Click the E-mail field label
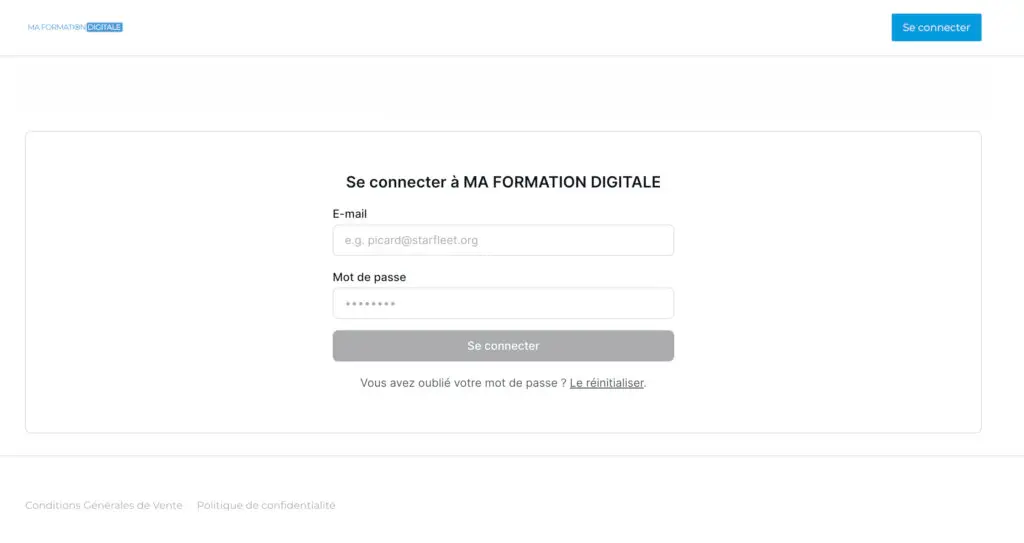 [x=350, y=214]
